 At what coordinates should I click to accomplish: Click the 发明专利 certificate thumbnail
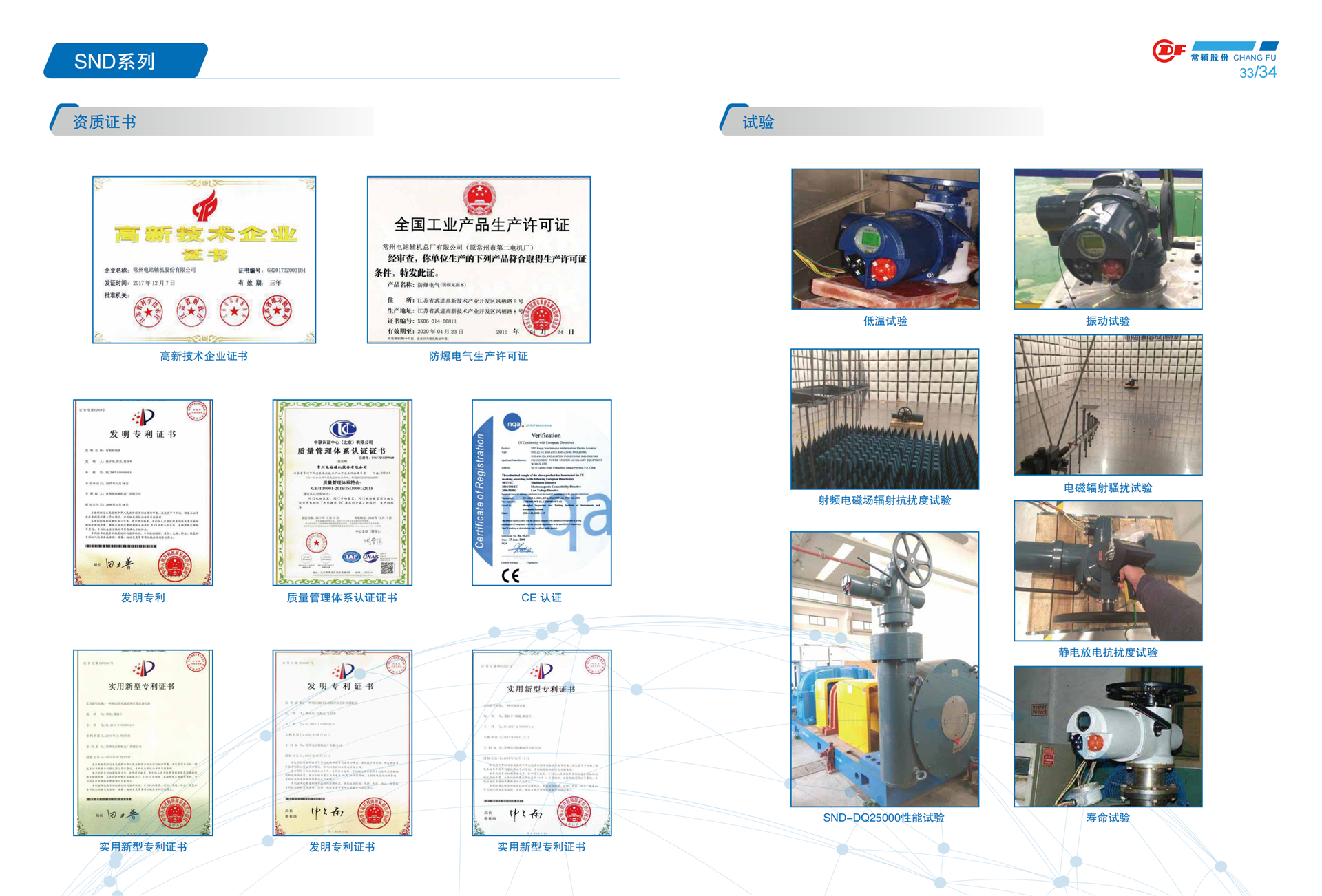[x=143, y=492]
